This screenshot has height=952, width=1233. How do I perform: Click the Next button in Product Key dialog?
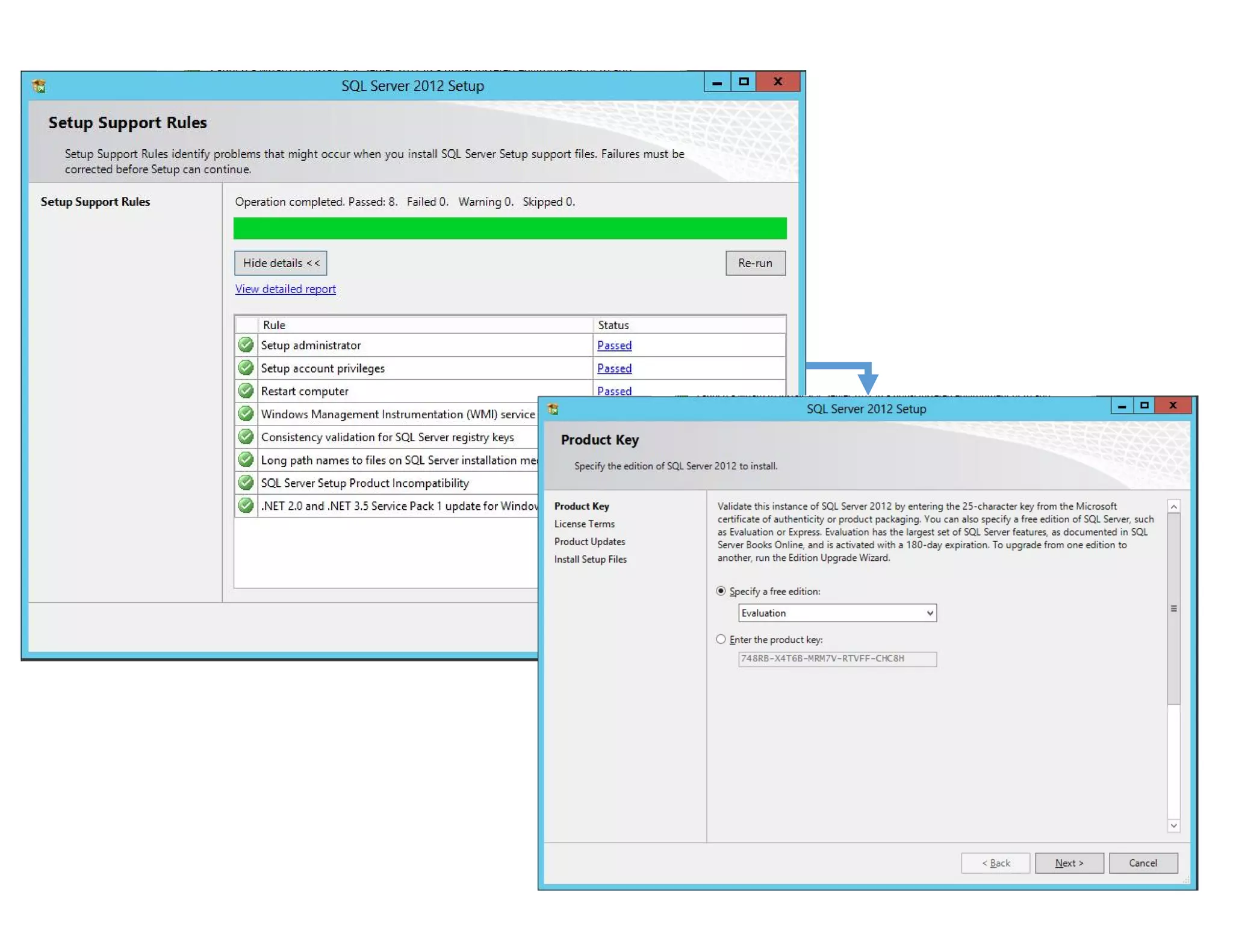click(x=1069, y=863)
